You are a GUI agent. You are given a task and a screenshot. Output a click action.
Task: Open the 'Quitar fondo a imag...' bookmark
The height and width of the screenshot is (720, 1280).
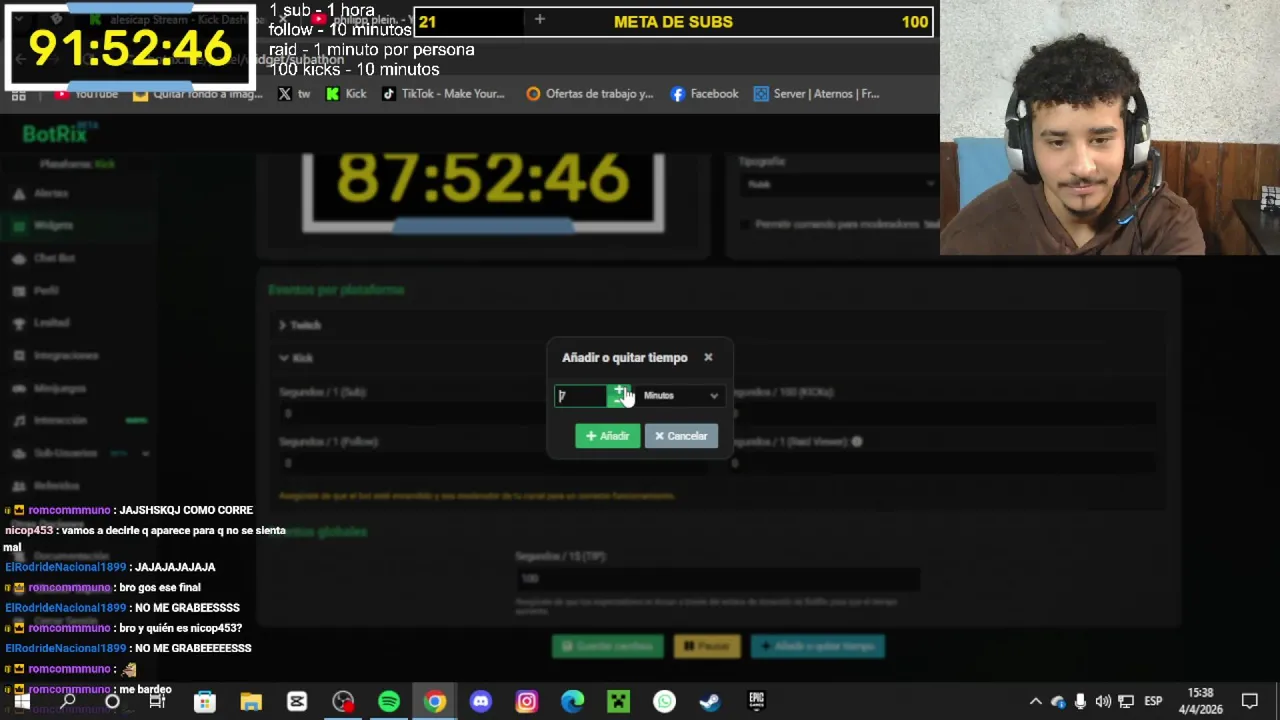pyautogui.click(x=197, y=94)
